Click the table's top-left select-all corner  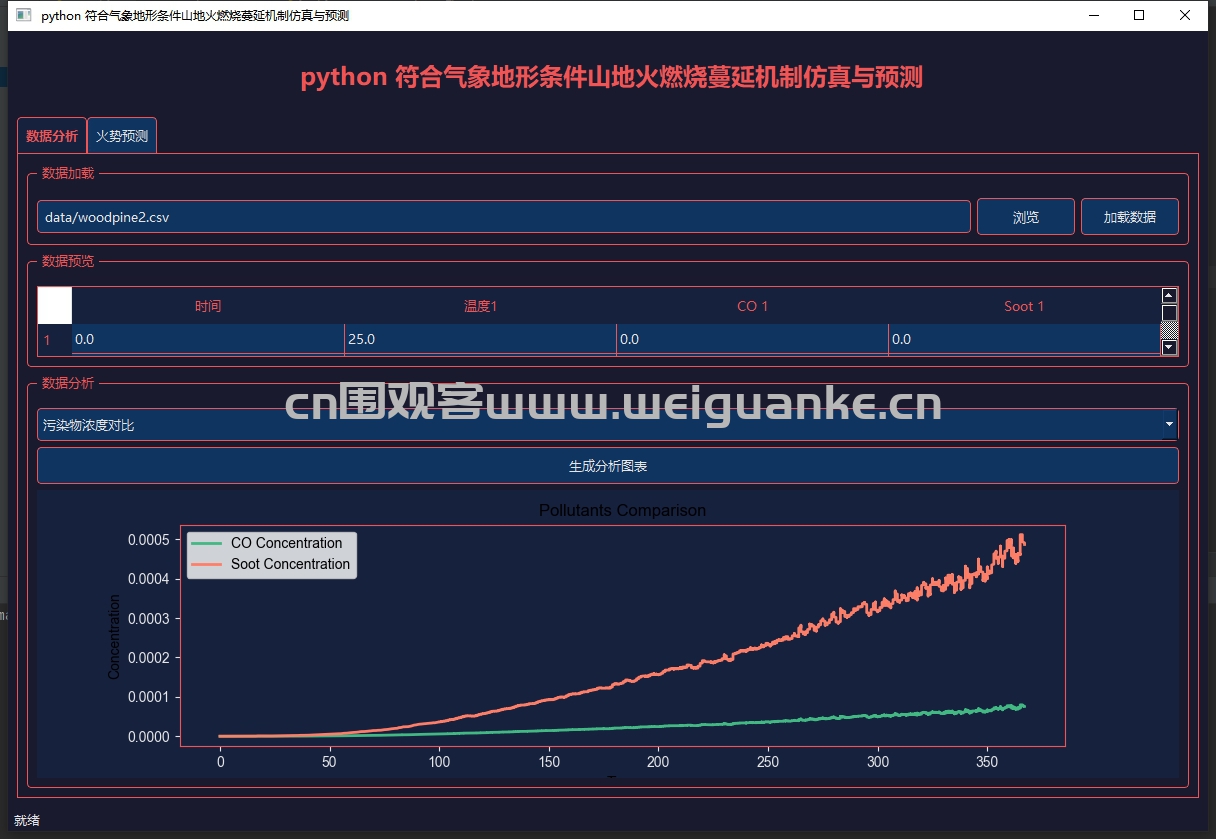55,306
